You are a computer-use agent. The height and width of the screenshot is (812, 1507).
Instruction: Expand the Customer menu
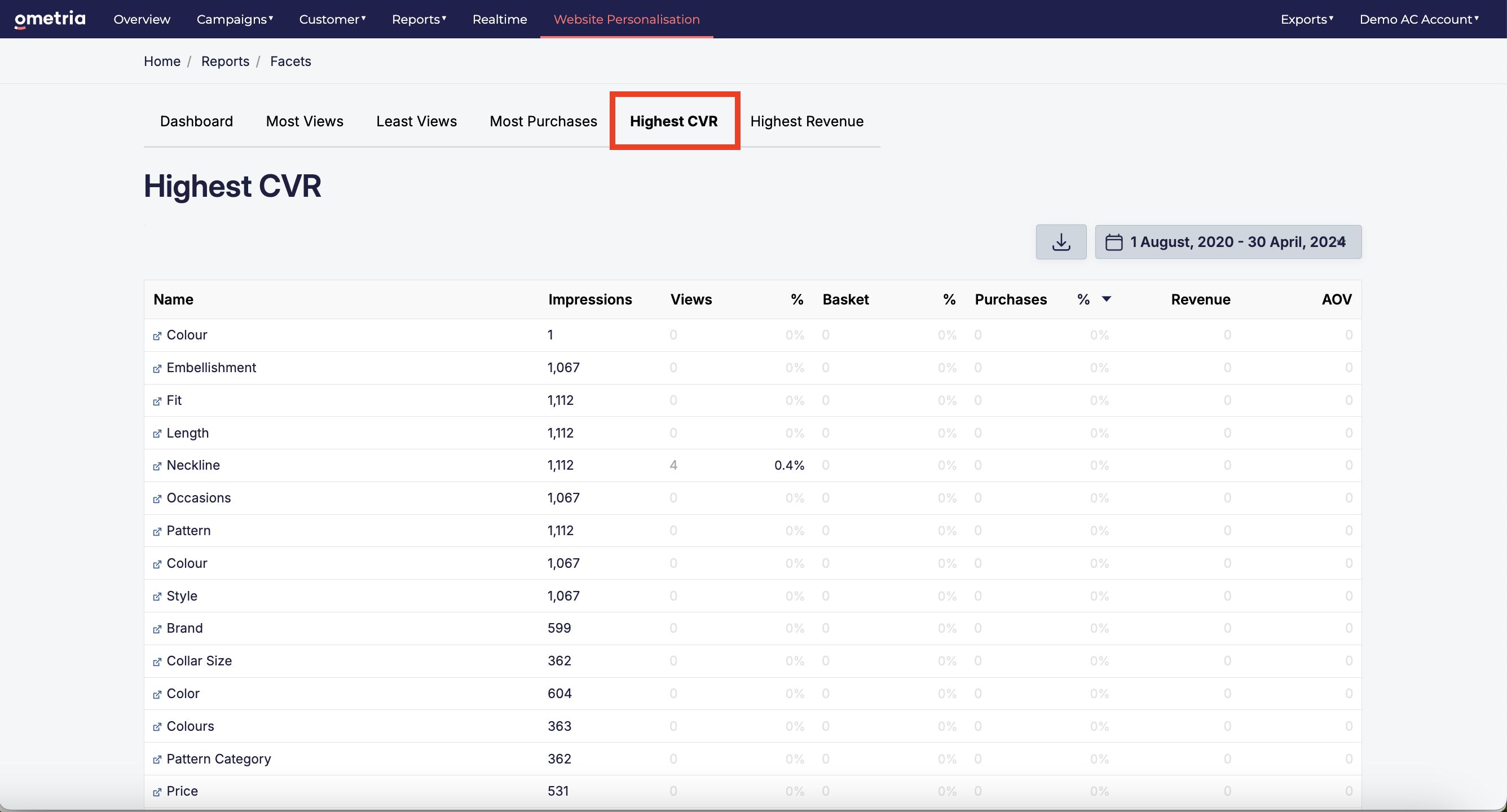[332, 19]
